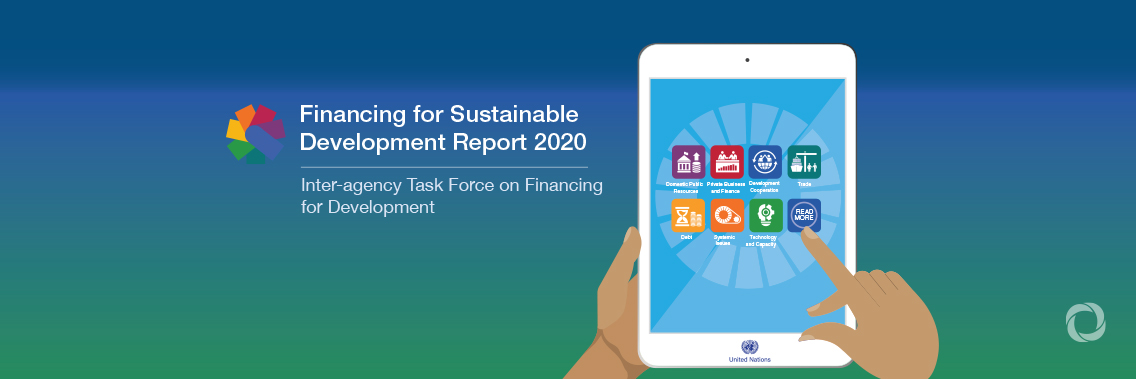Select the Development Cooperation icon

tap(765, 162)
